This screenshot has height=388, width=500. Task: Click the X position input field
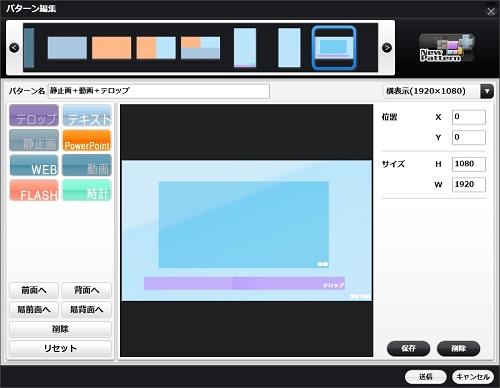click(x=469, y=117)
